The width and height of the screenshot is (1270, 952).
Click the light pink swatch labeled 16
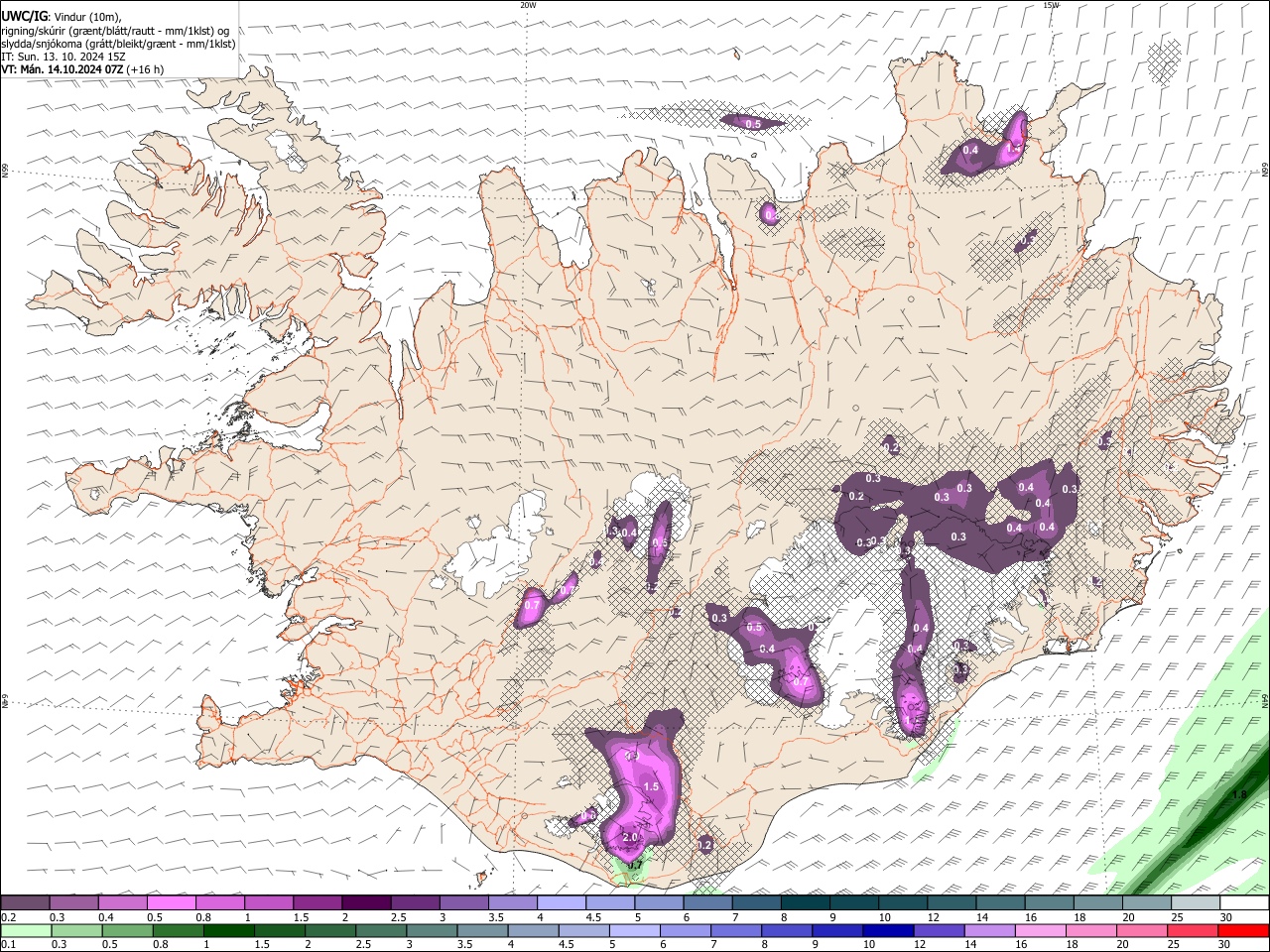1040,930
